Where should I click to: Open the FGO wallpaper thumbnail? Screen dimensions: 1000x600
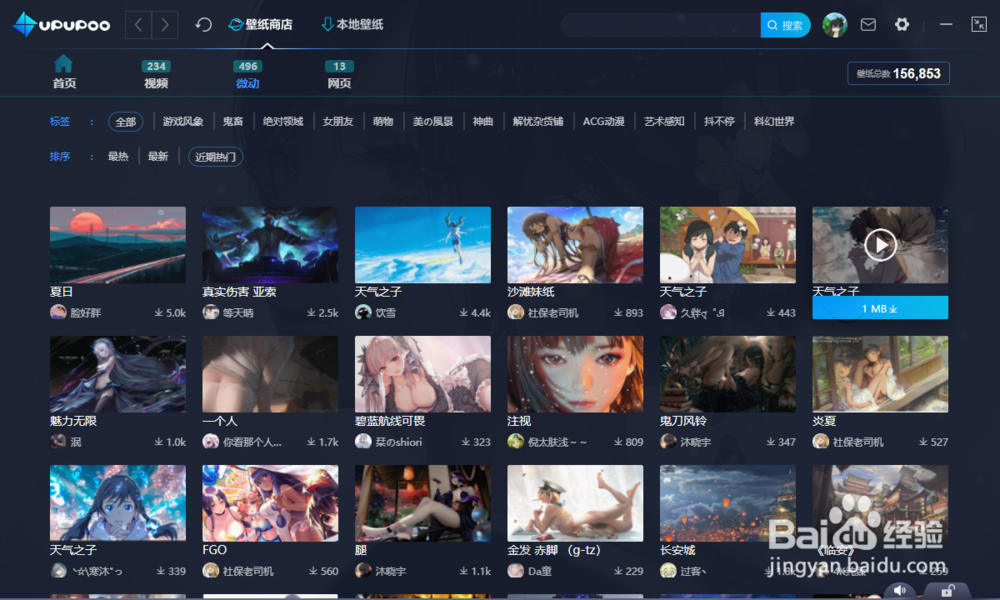click(x=270, y=503)
